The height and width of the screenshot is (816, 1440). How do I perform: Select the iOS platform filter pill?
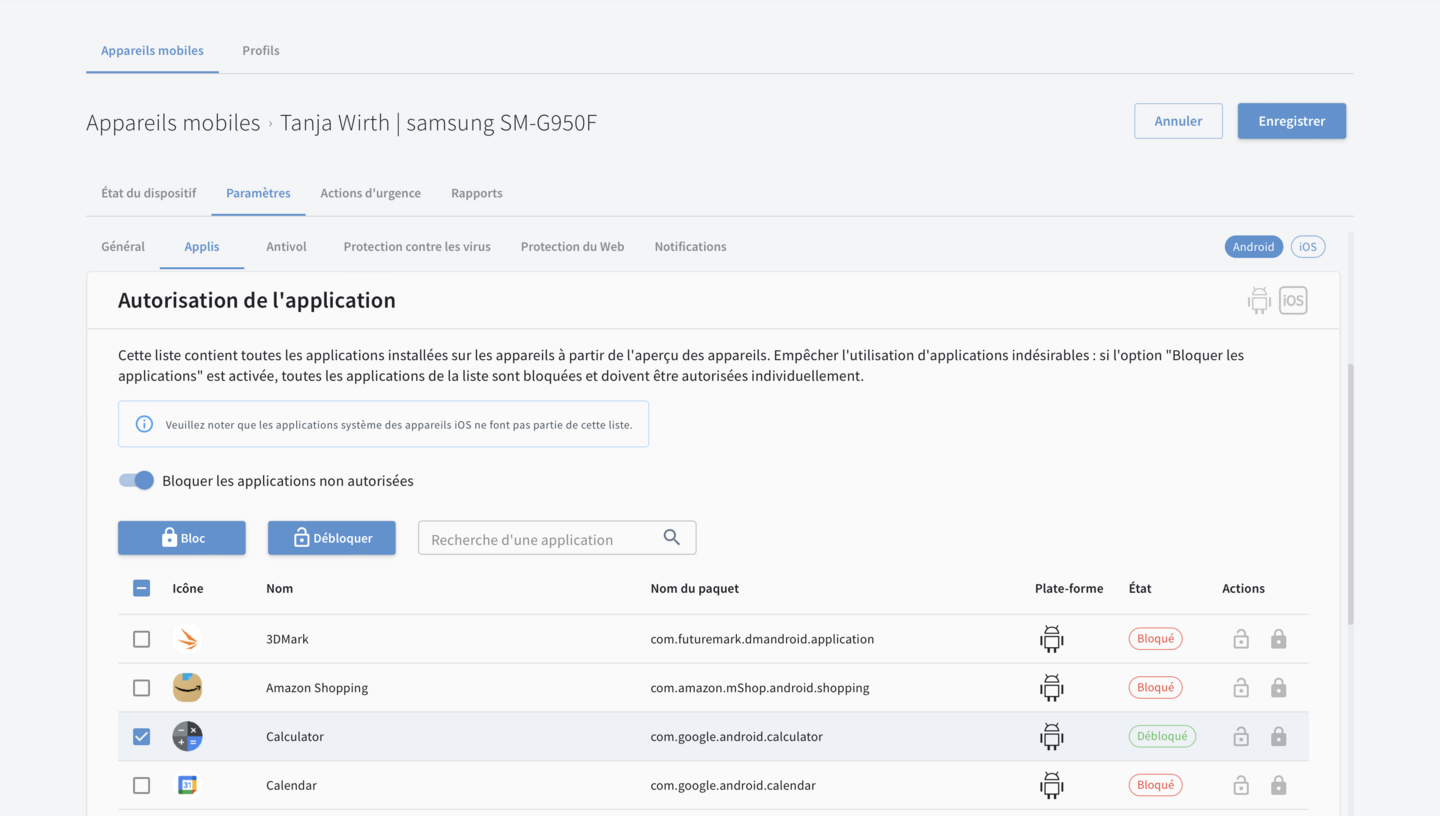pos(1307,247)
